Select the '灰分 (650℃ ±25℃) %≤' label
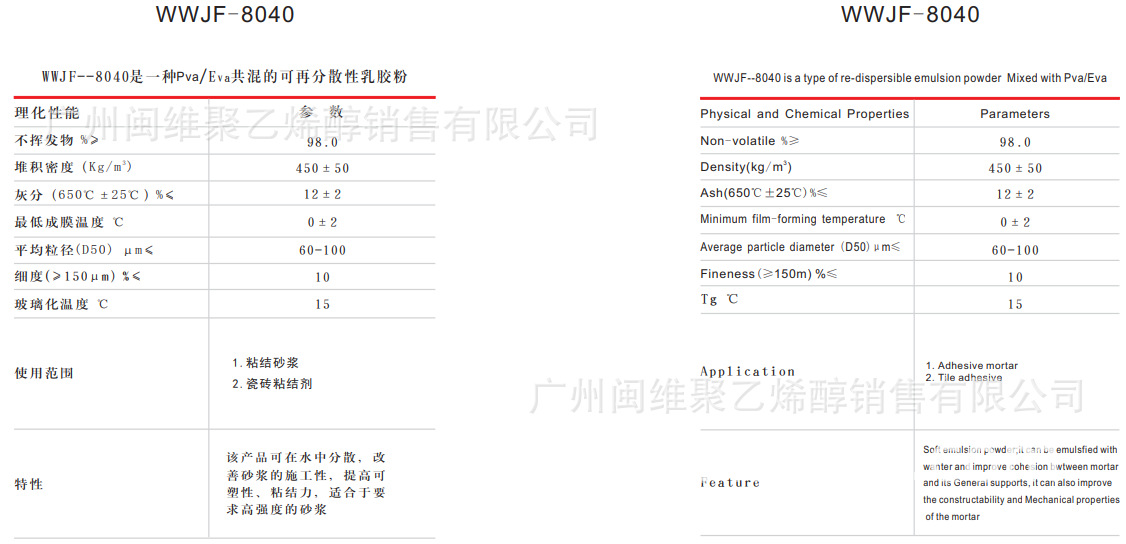1126x544 pixels. pos(94,195)
